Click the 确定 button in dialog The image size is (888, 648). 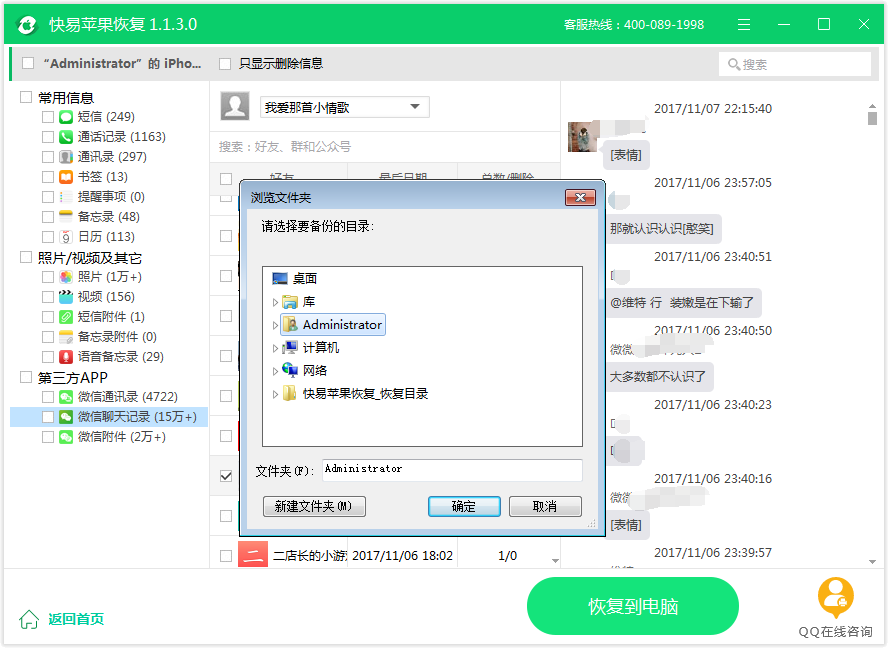[464, 506]
